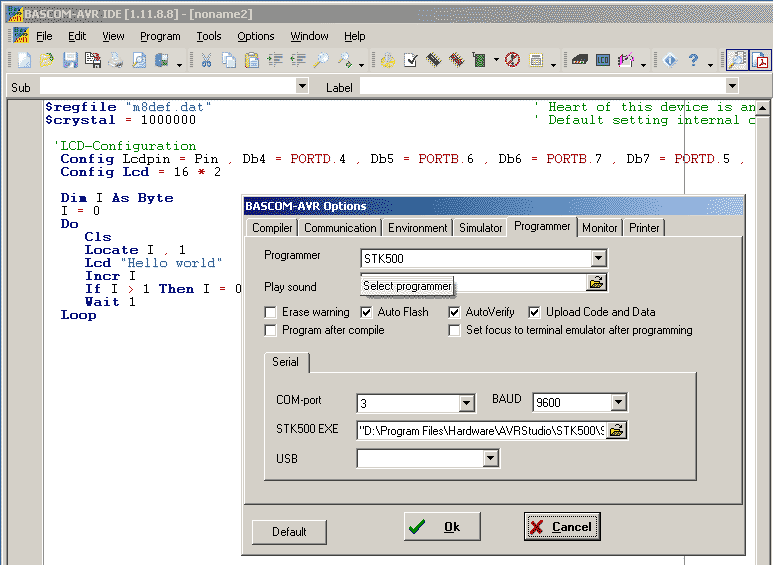Open the BAUD rate dropdown
The width and height of the screenshot is (773, 565).
pyautogui.click(x=618, y=403)
